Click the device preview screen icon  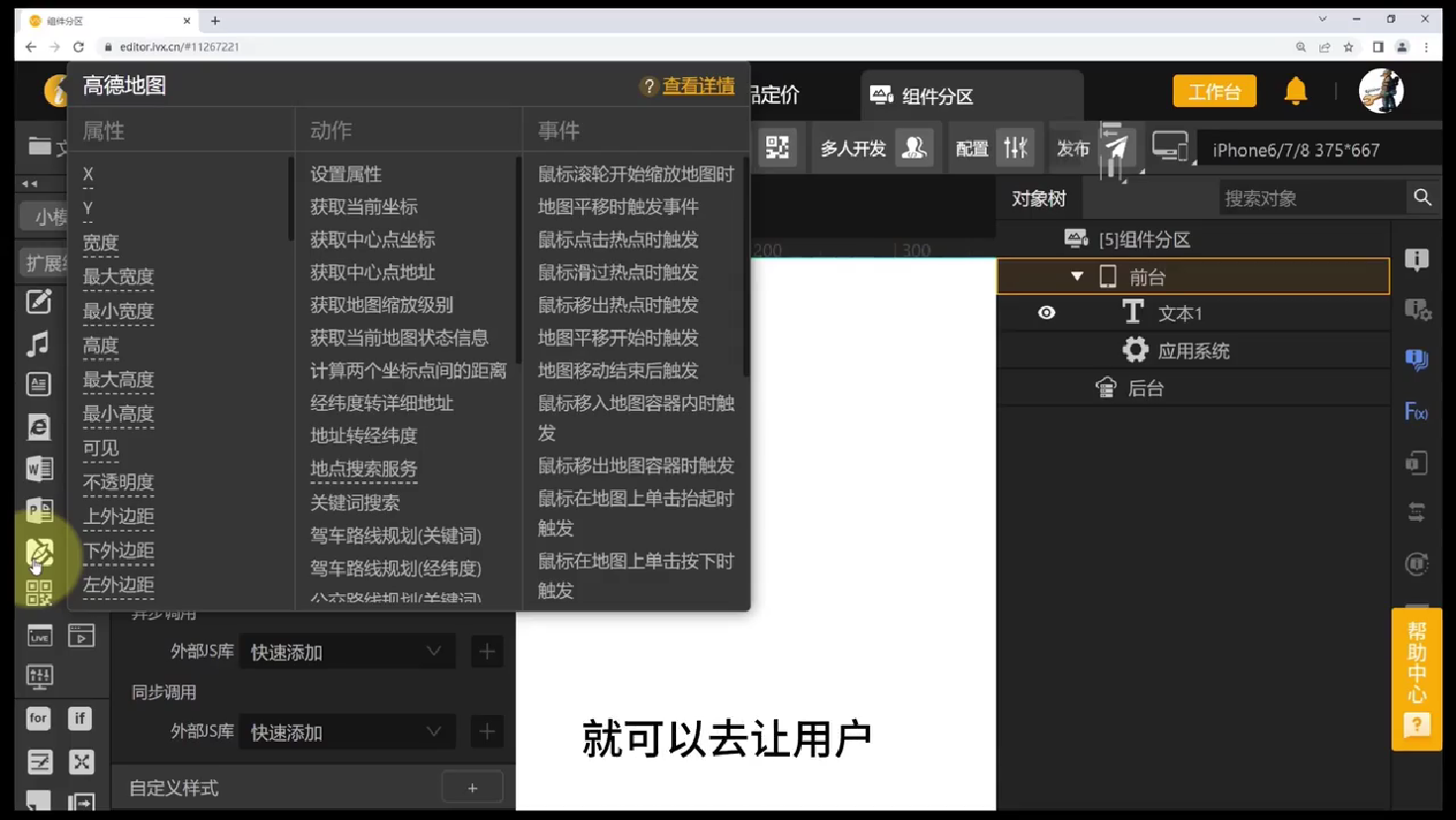[x=1170, y=148]
